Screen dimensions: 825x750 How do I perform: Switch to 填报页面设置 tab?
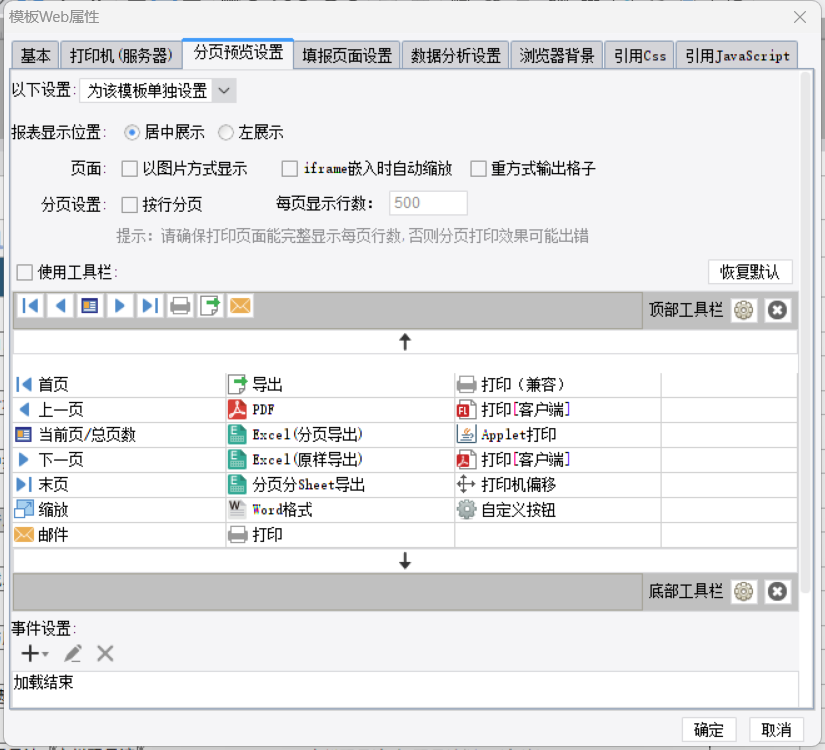coord(347,55)
